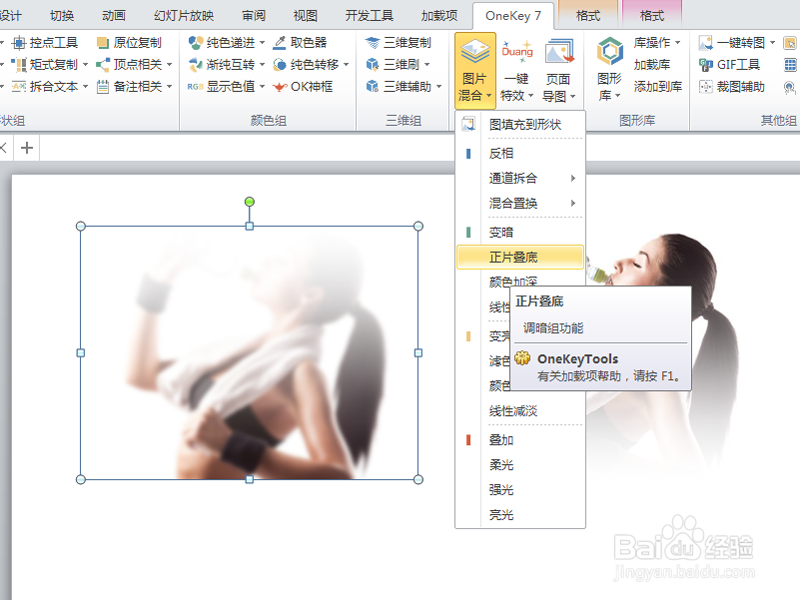800x600 pixels.
Task: Click the 一键转图 icon
Action: coord(706,43)
